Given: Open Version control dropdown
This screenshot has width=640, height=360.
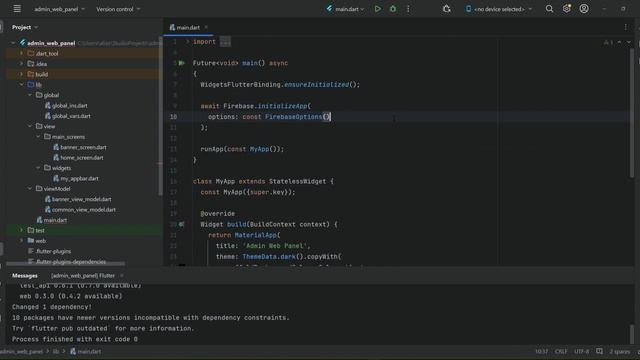Looking at the screenshot, I should coord(118,9).
